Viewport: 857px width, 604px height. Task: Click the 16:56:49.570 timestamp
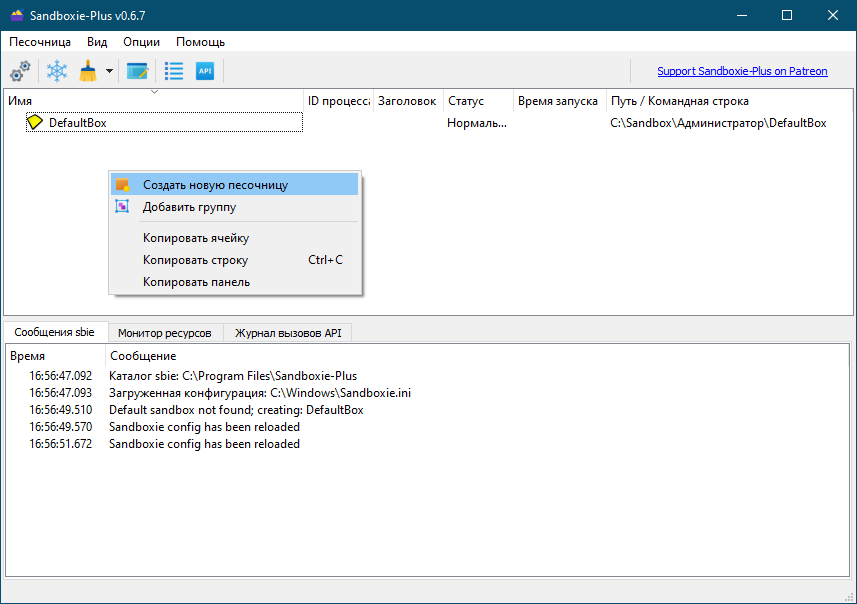click(61, 427)
